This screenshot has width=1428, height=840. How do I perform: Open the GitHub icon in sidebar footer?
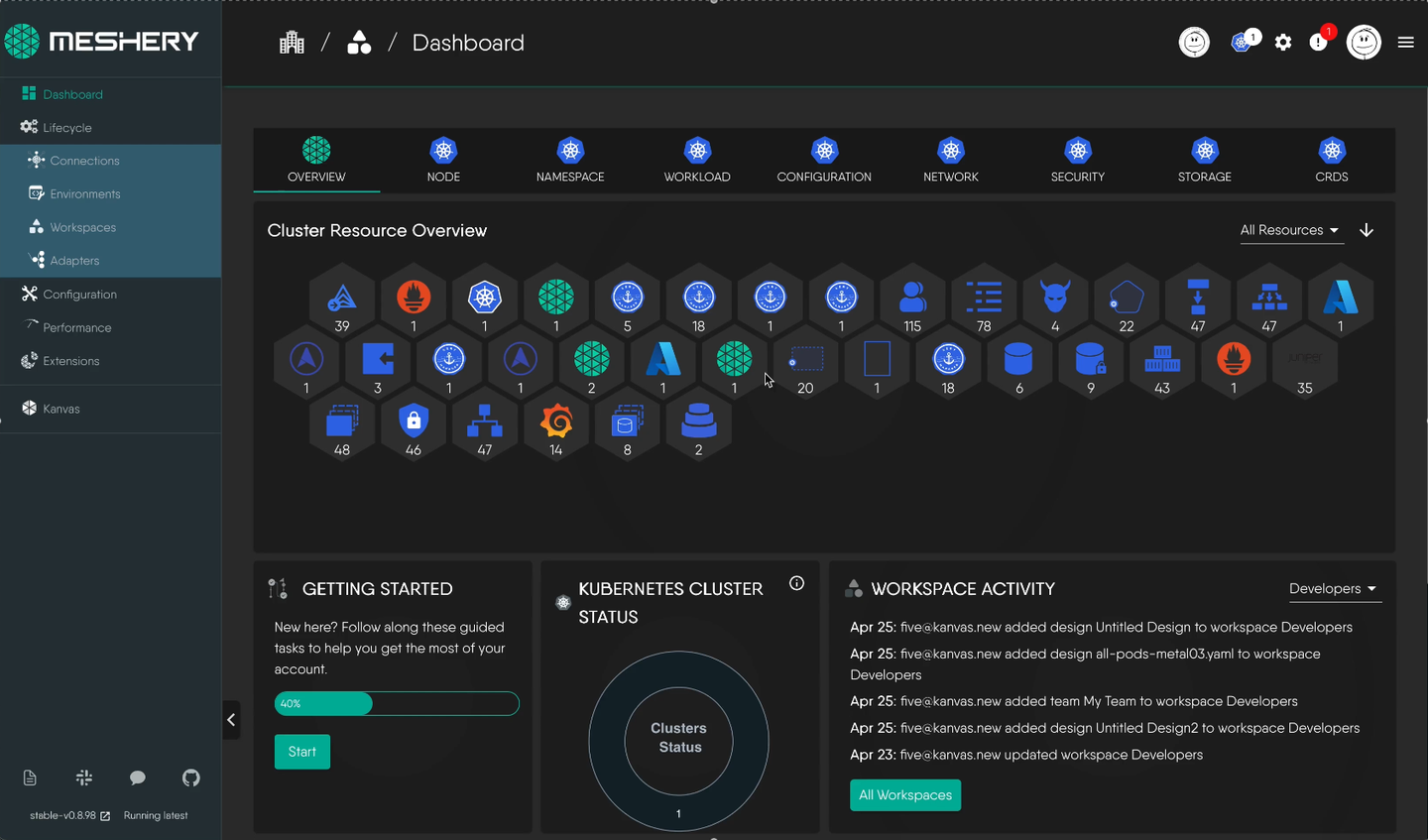pyautogui.click(x=191, y=778)
